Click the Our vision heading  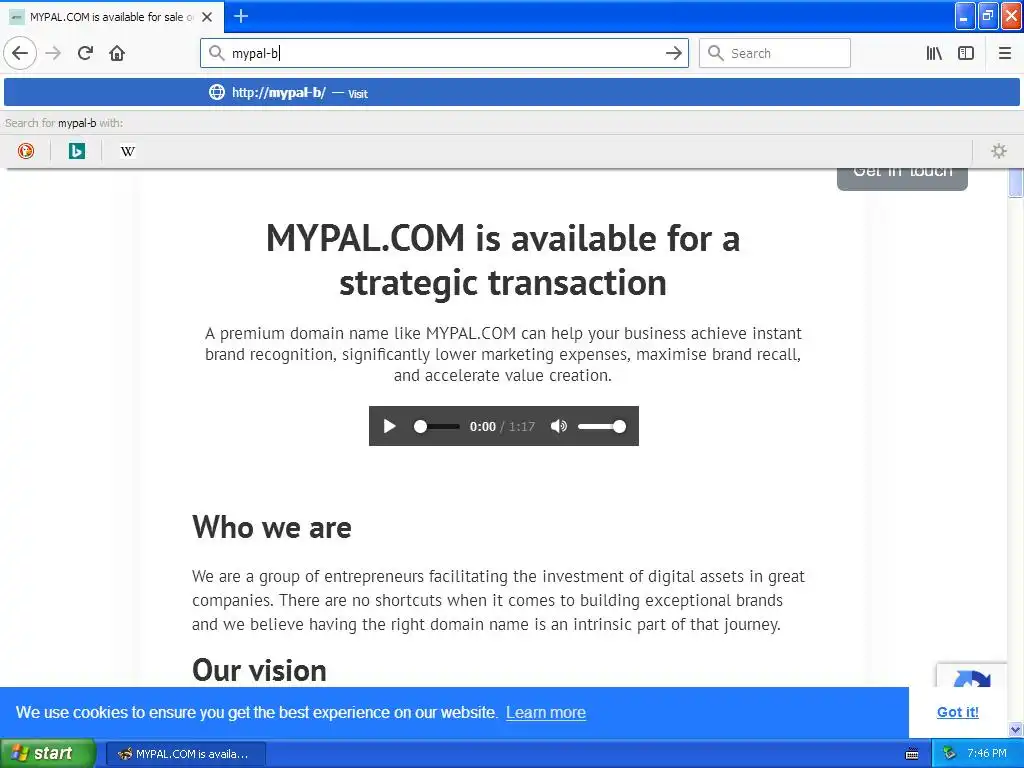259,671
